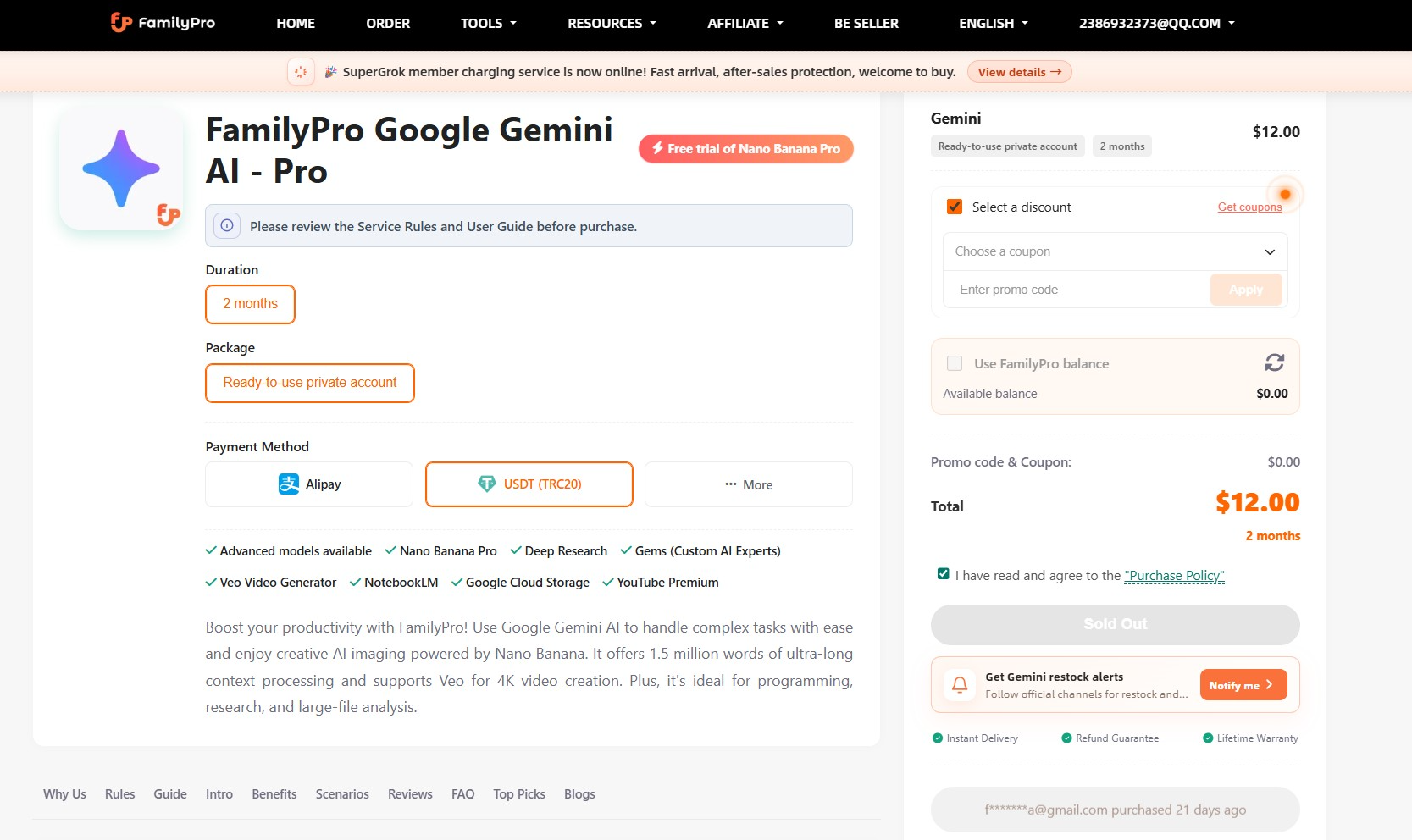Click the Apply promo code button

point(1246,290)
